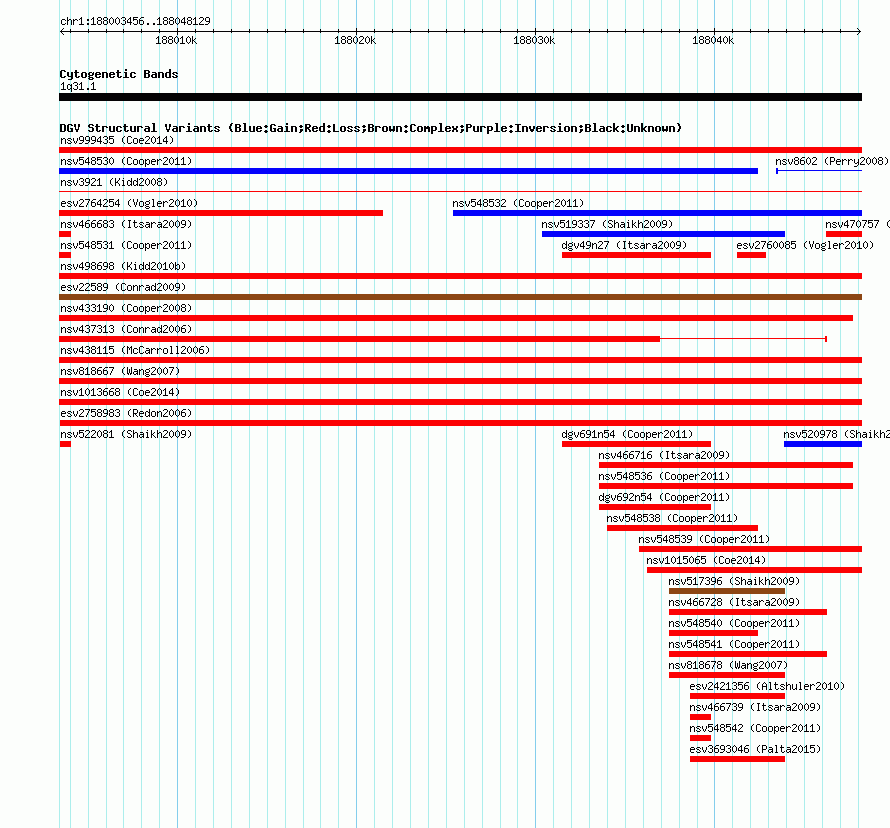Click nsv437313 (Conrad2006) label

[x=126, y=329]
